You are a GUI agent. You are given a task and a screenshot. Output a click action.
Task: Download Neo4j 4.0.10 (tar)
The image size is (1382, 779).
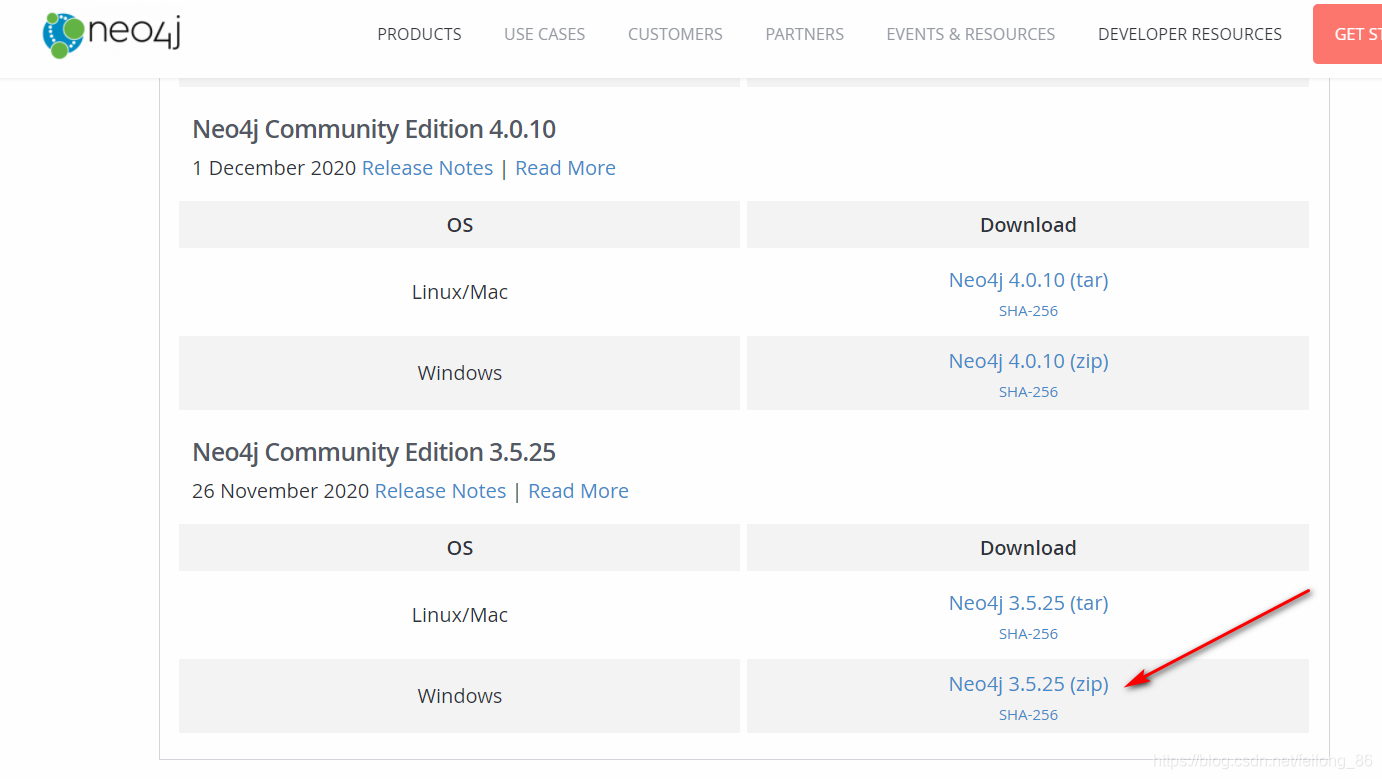(1028, 280)
